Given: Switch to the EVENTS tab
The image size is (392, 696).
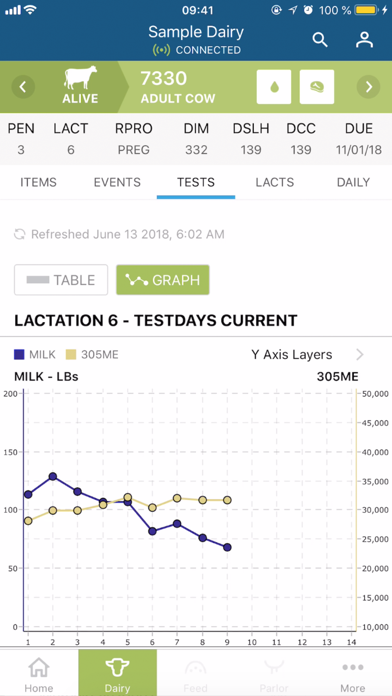Looking at the screenshot, I should pos(117,182).
